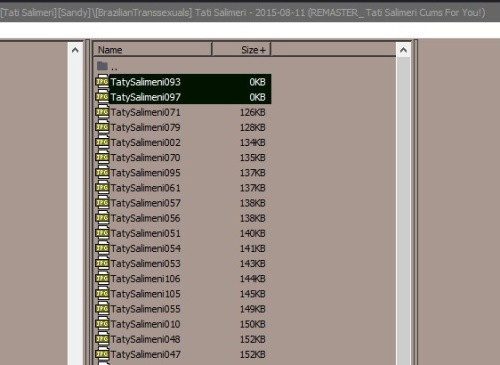Select file TatySalimeni079 in the list
This screenshot has width=500, height=365.
(145, 127)
